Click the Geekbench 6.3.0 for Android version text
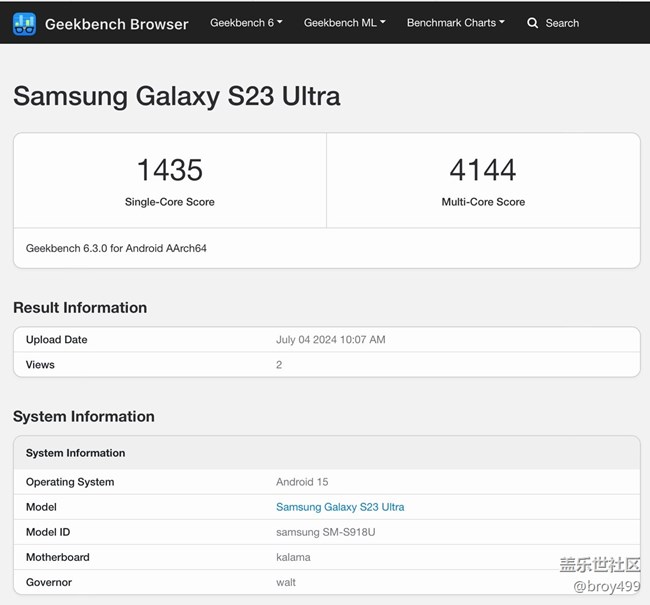The height and width of the screenshot is (605, 650). pos(116,248)
